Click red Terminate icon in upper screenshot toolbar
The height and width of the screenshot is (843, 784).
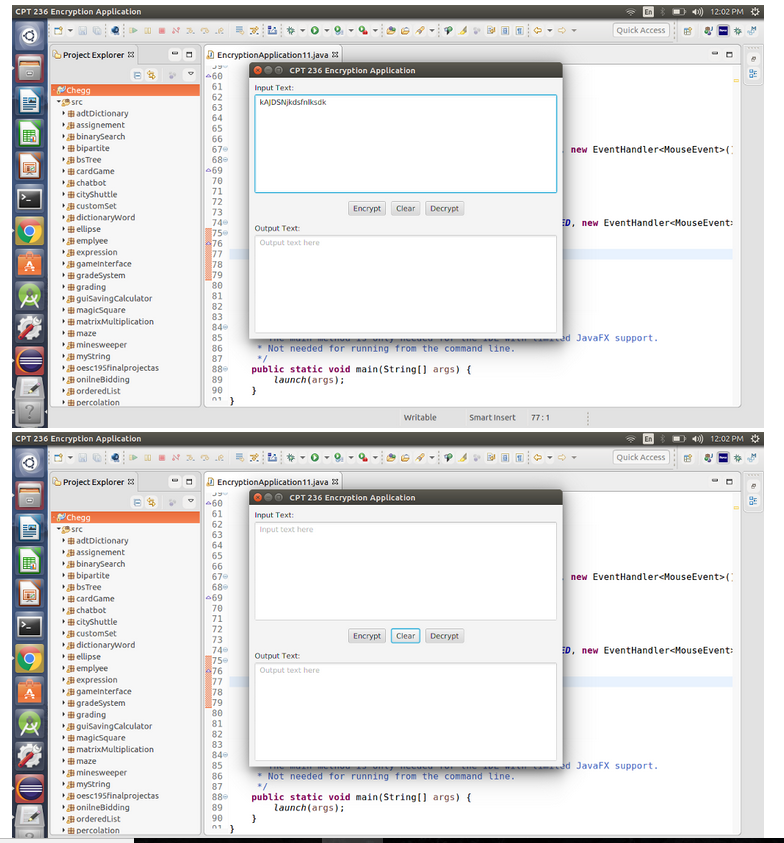pos(162,31)
